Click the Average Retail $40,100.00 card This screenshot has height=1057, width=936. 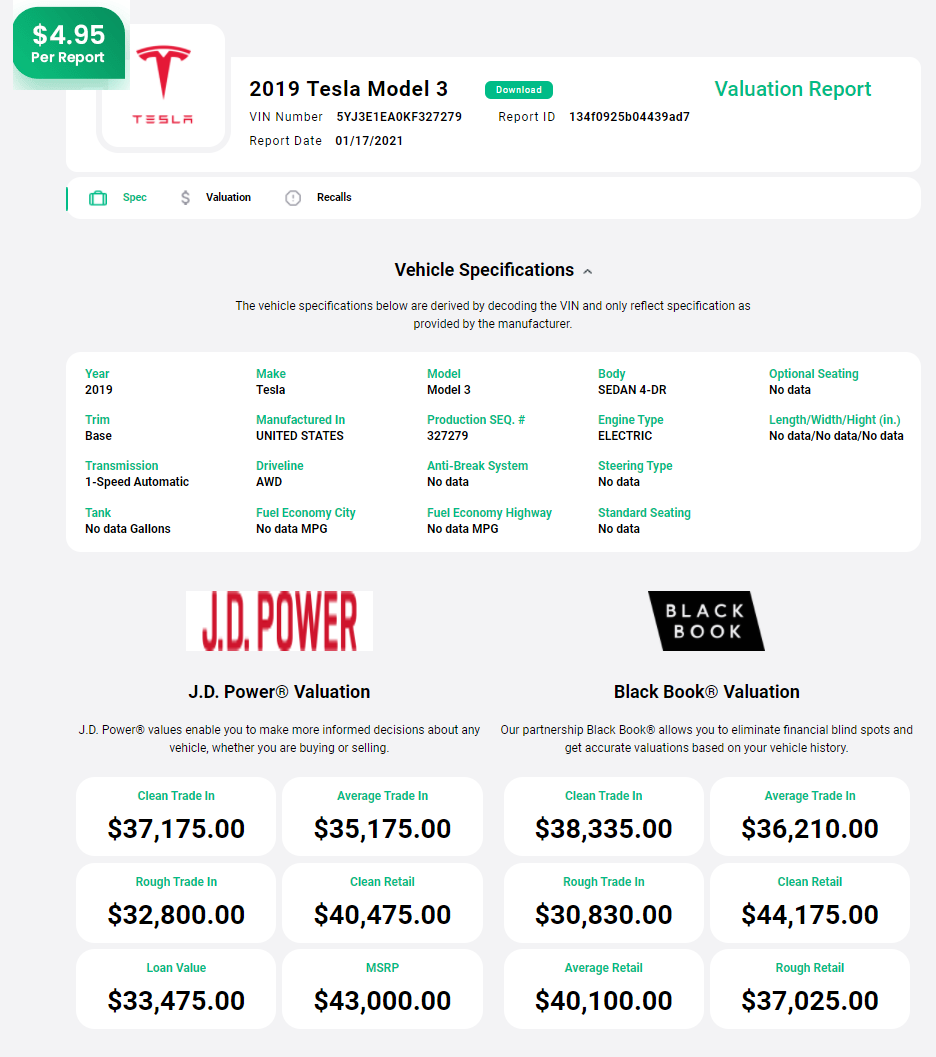604,989
